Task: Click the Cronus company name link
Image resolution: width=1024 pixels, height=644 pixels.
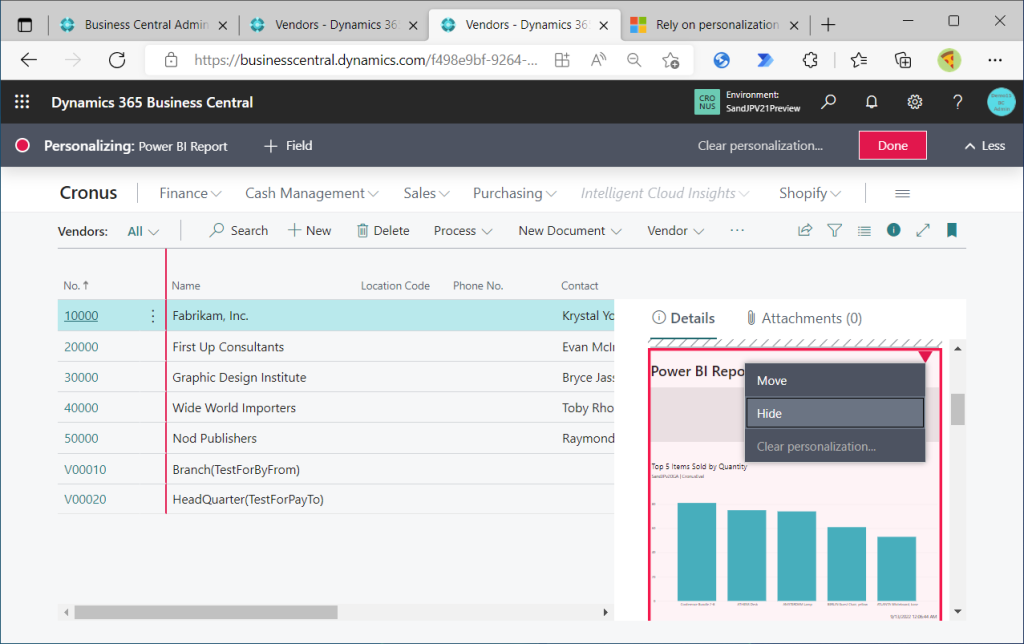Action: 88,193
